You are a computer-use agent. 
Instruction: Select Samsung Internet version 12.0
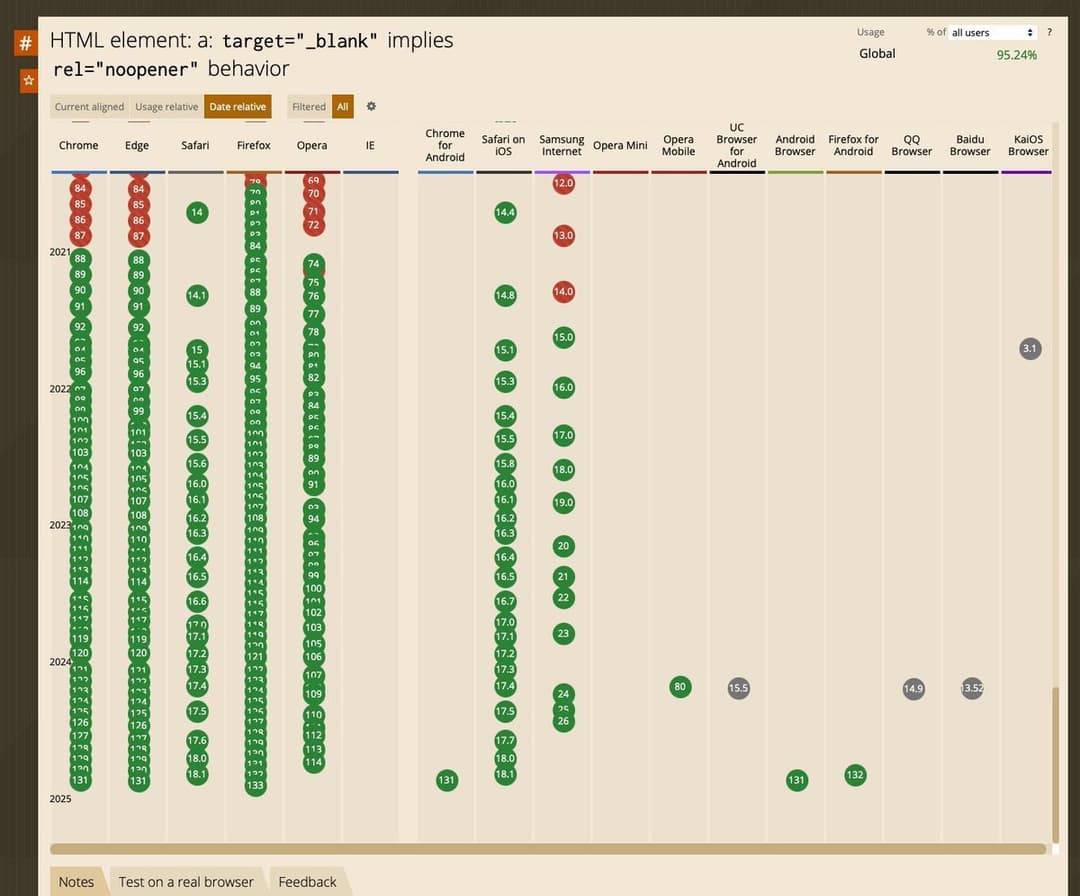pos(563,183)
